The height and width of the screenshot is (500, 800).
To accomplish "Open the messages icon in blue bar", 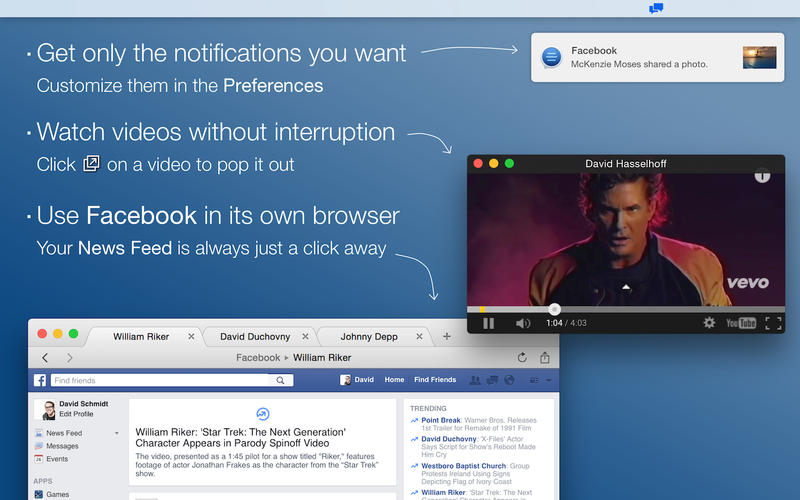I will (492, 380).
